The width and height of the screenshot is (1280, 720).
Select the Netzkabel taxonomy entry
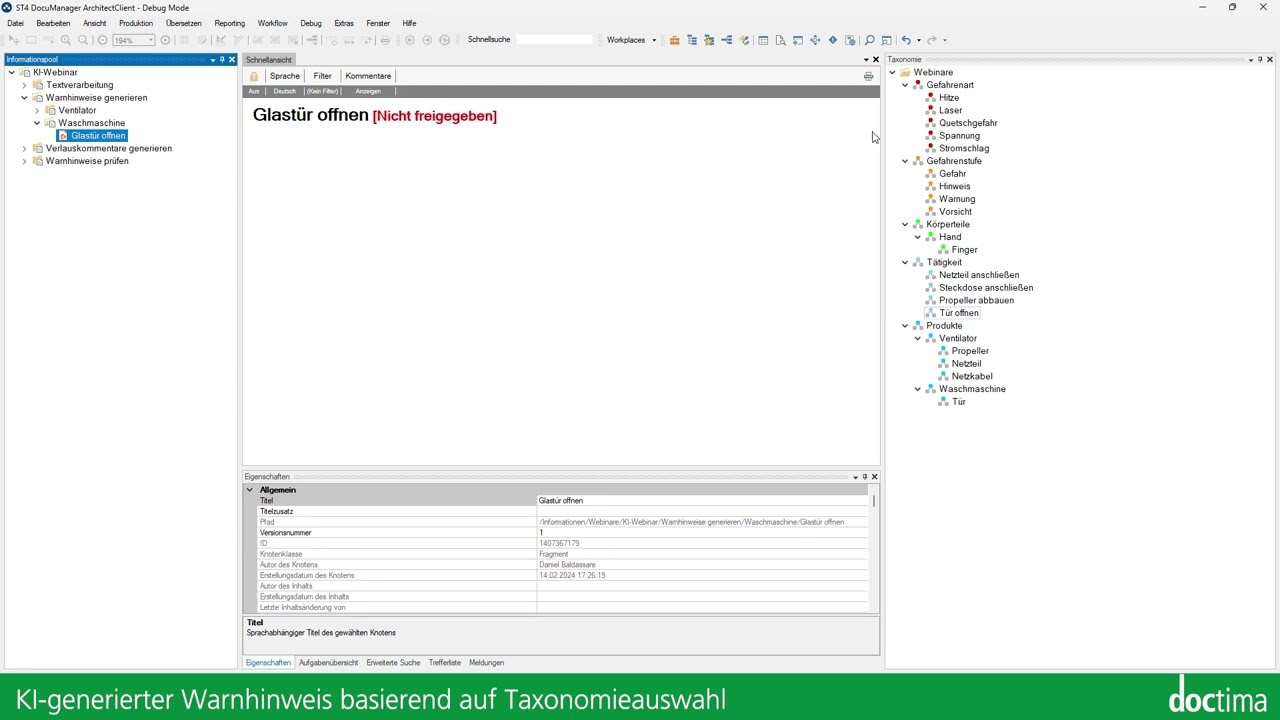tap(972, 376)
